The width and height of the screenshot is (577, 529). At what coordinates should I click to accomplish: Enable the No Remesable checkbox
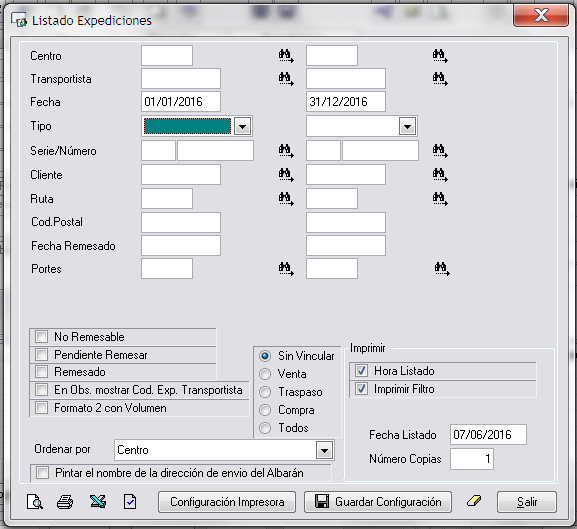tap(42, 337)
